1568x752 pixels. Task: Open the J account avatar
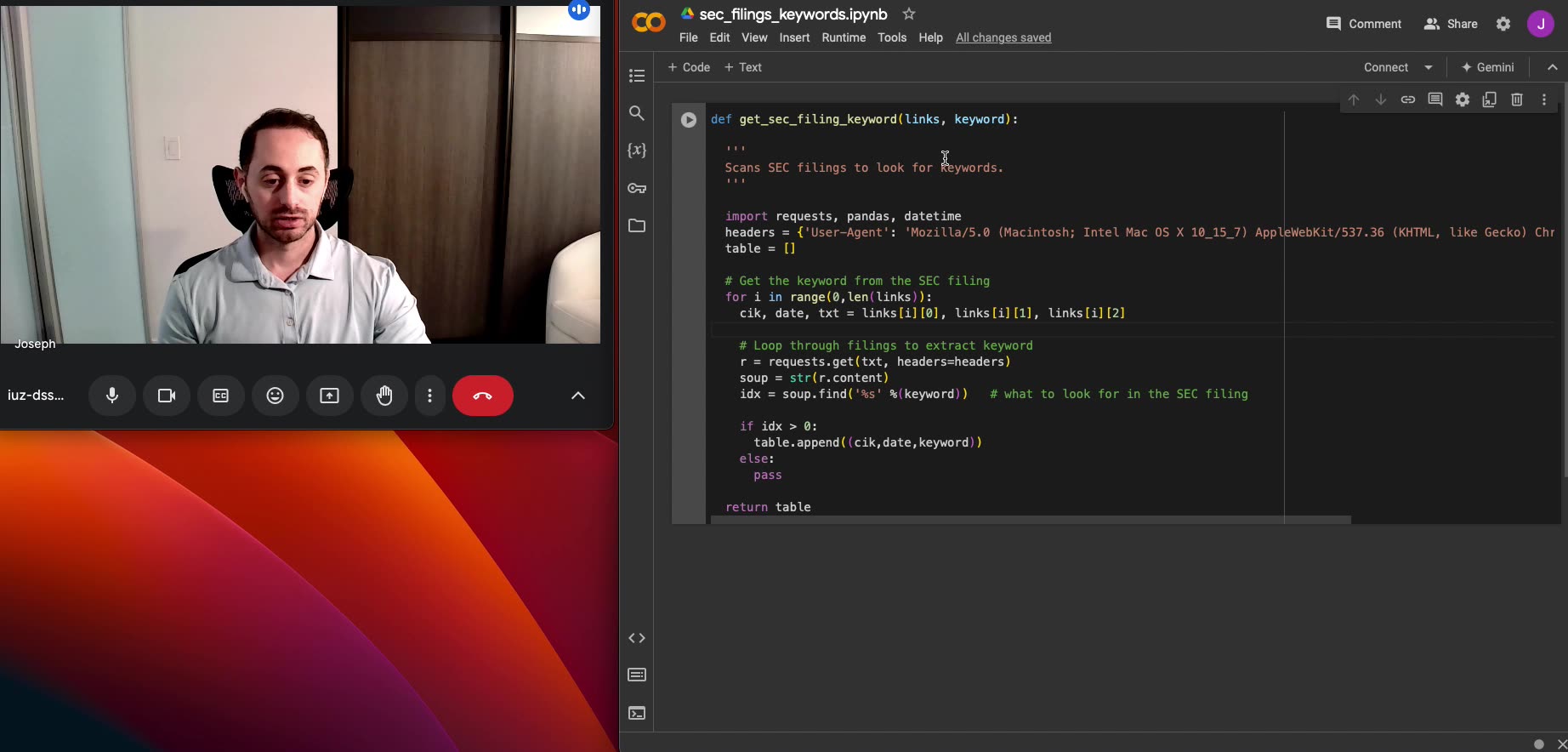tap(1541, 24)
